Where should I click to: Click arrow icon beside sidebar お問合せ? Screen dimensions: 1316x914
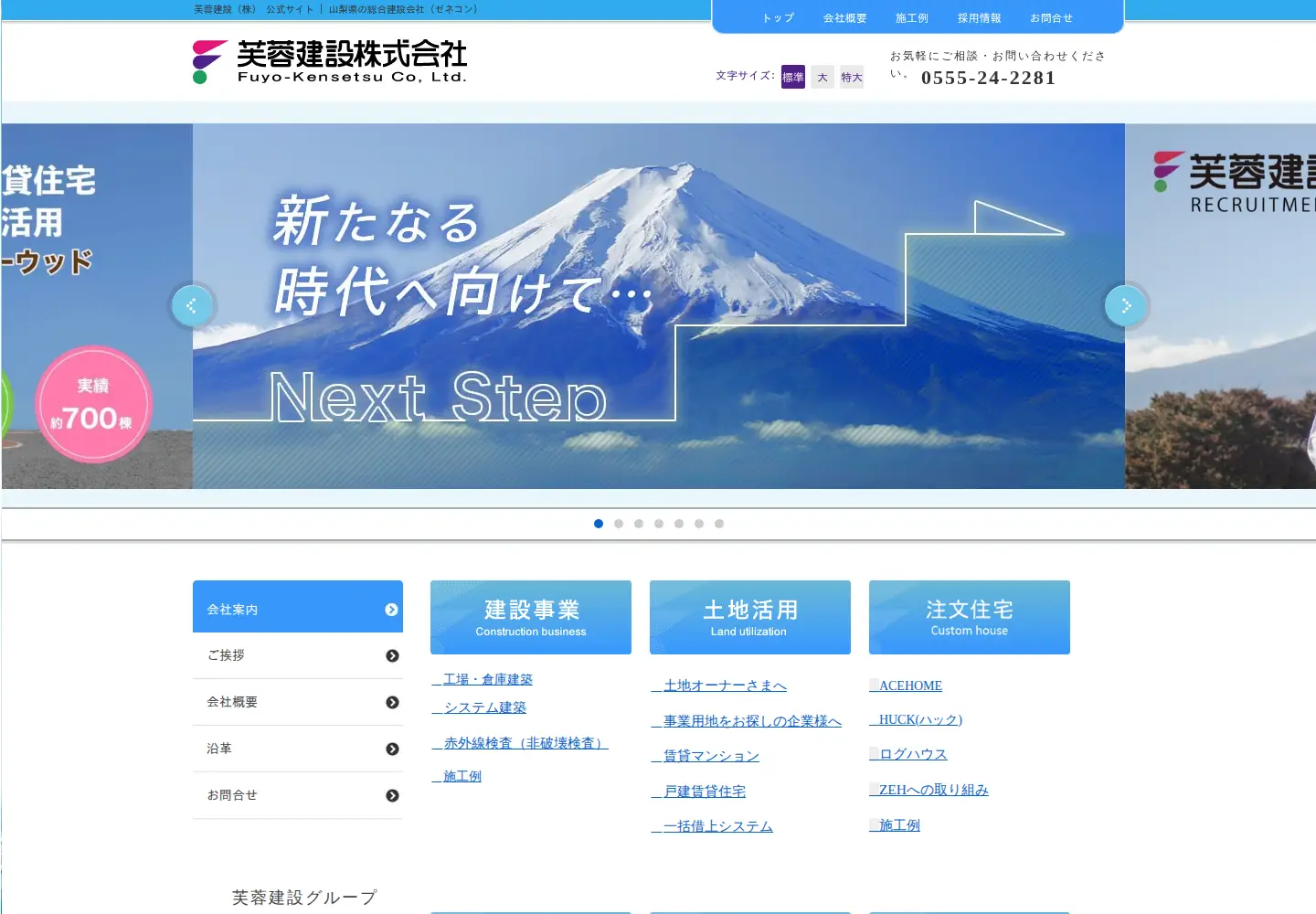tap(392, 795)
